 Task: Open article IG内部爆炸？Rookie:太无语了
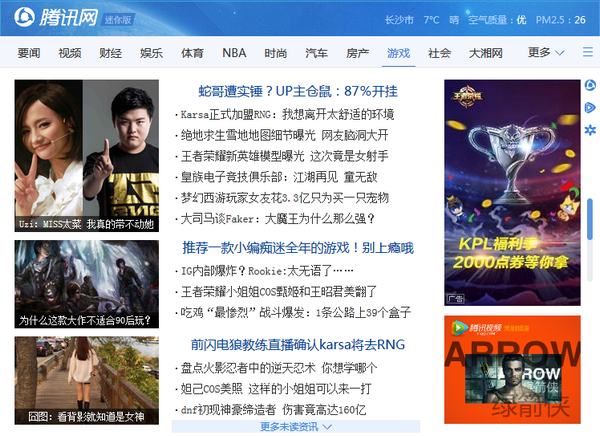267,271
